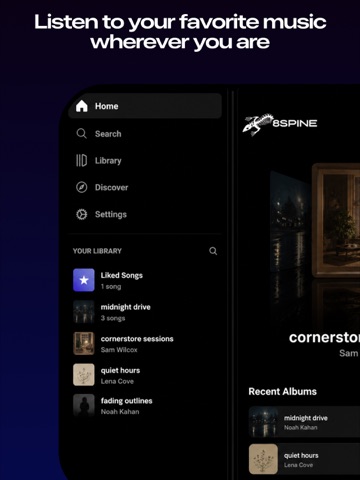Screen dimensions: 360x480
Task: Click the Search magnifier icon in sidebar navigation
Action: (81, 134)
